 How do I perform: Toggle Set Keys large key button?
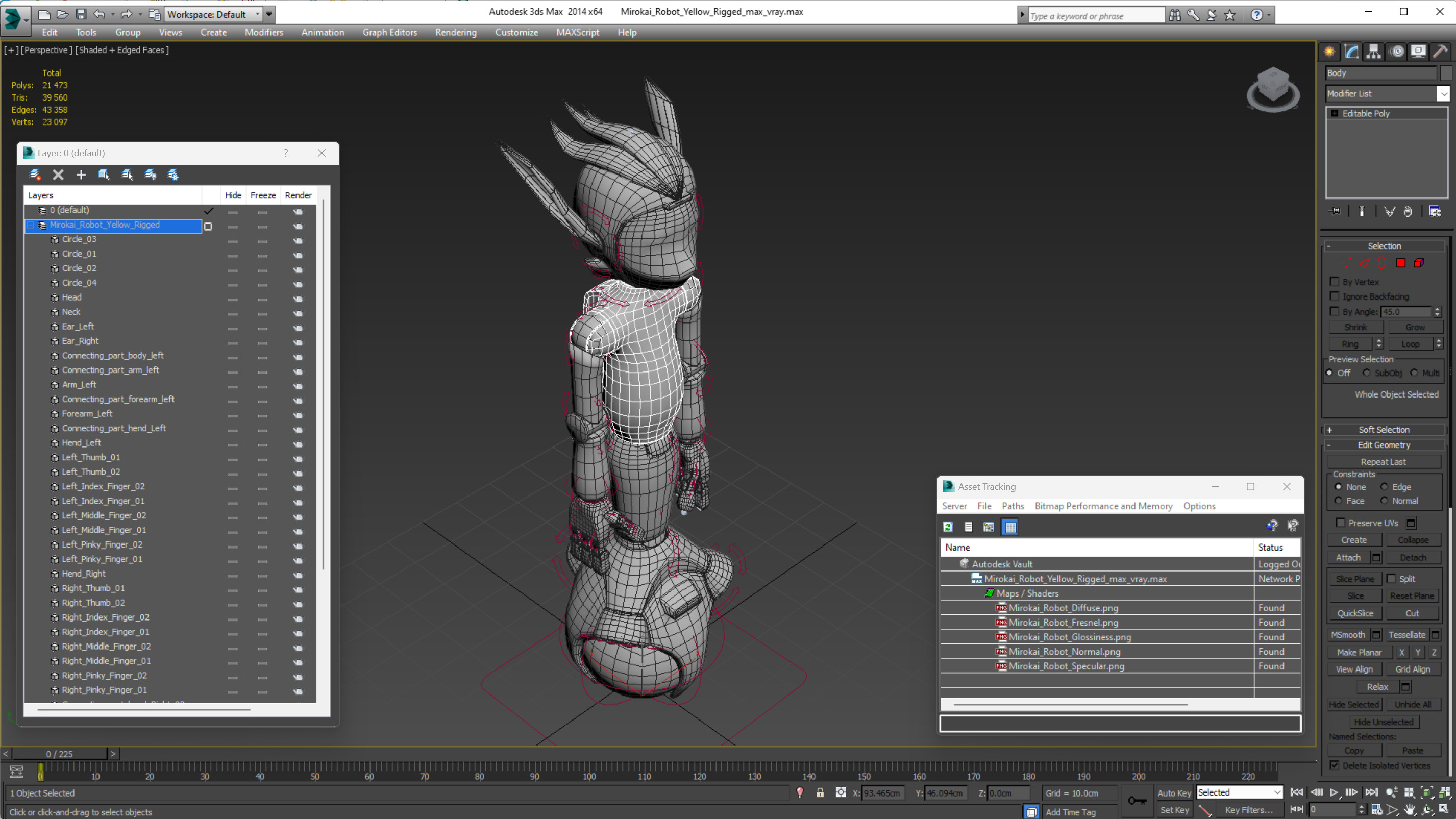1137,800
